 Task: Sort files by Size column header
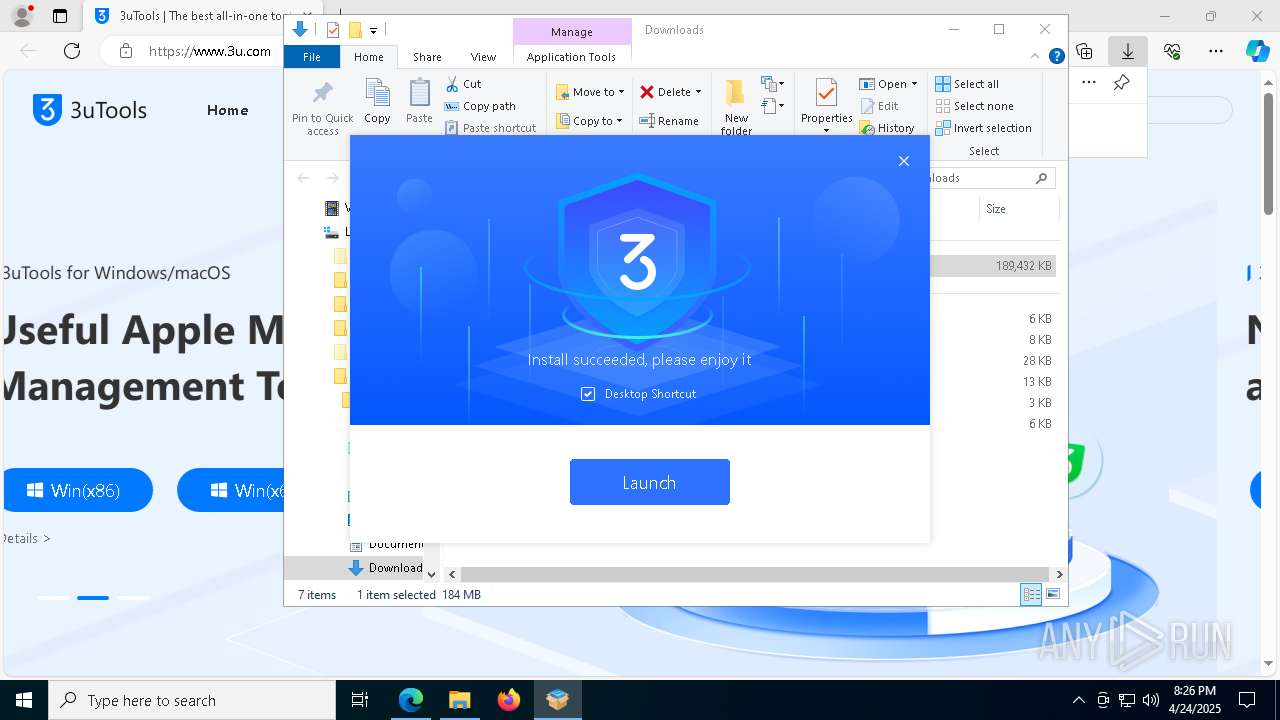[x=996, y=209]
